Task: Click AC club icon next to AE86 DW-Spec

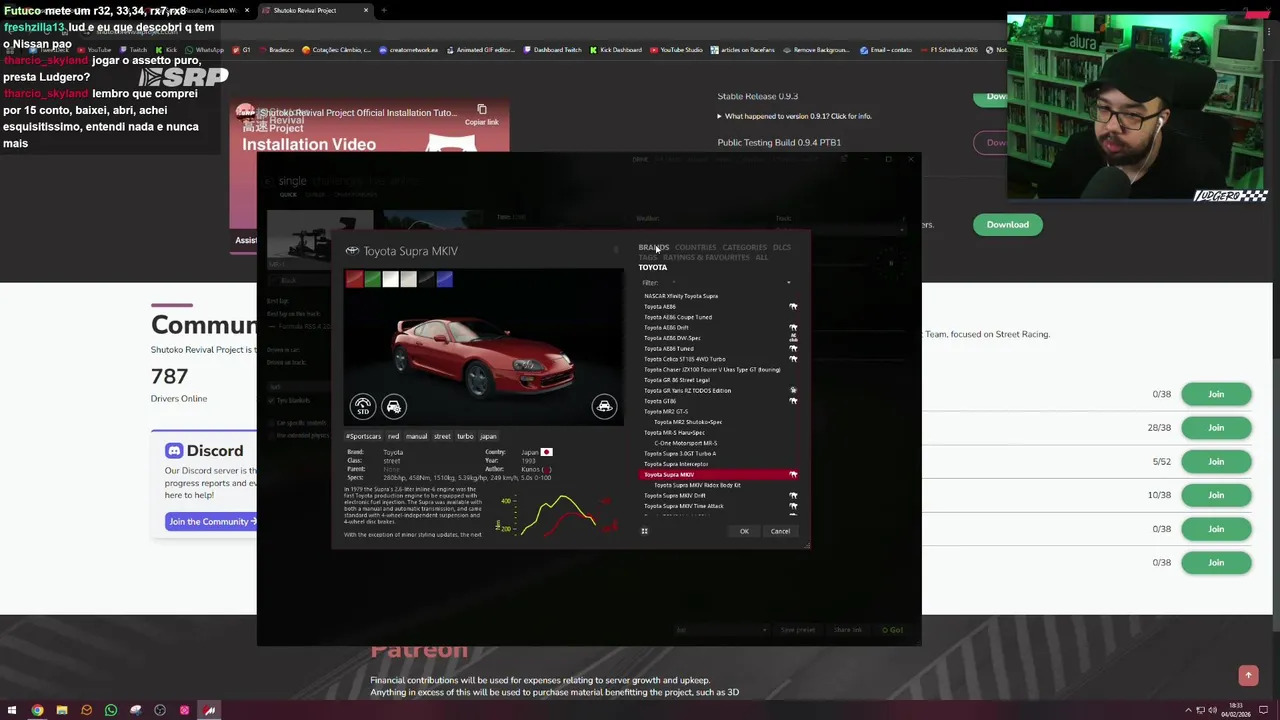Action: (793, 338)
